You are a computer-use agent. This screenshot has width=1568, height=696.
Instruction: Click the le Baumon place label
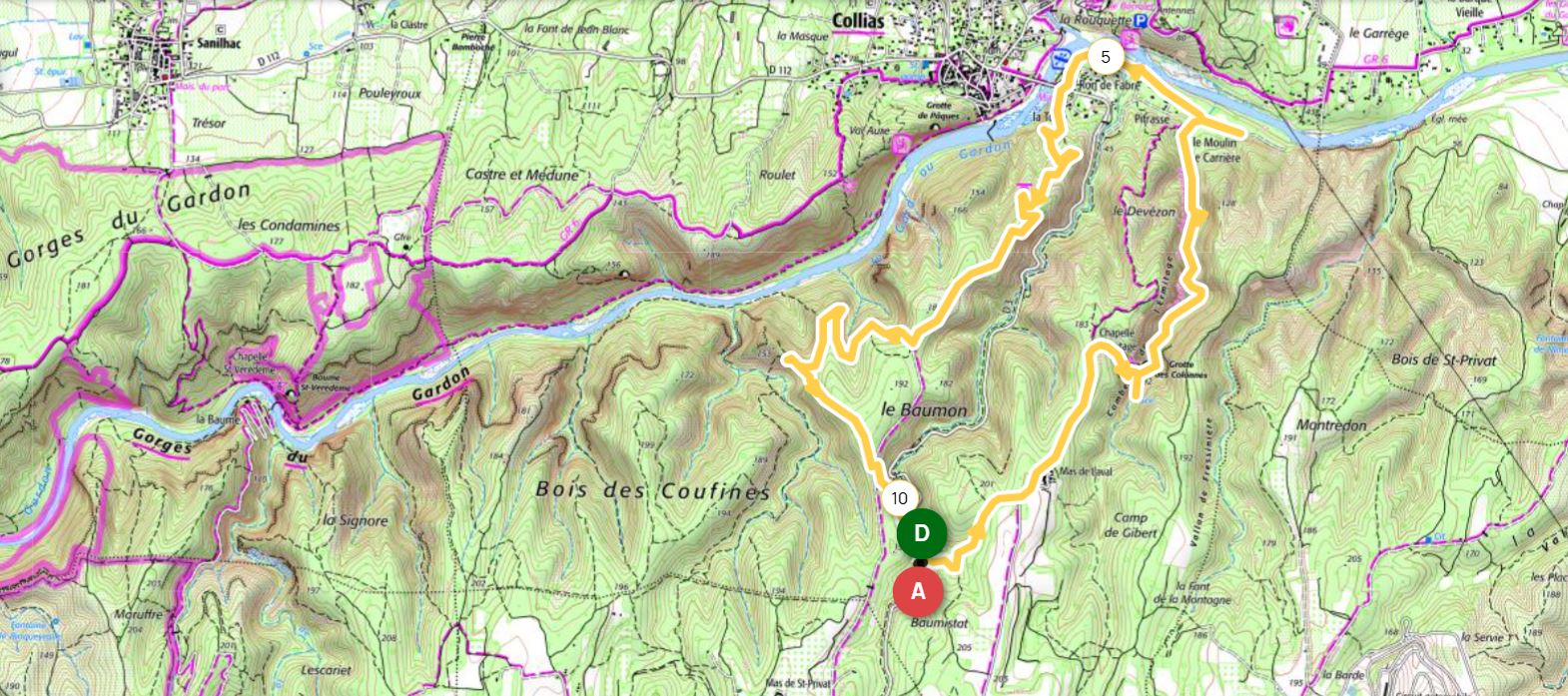pos(924,409)
